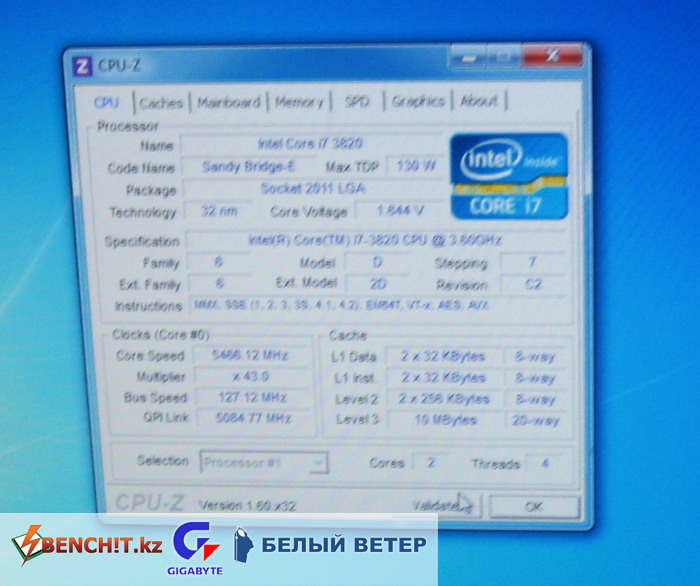Switch to the Mainboard tab

pos(229,103)
